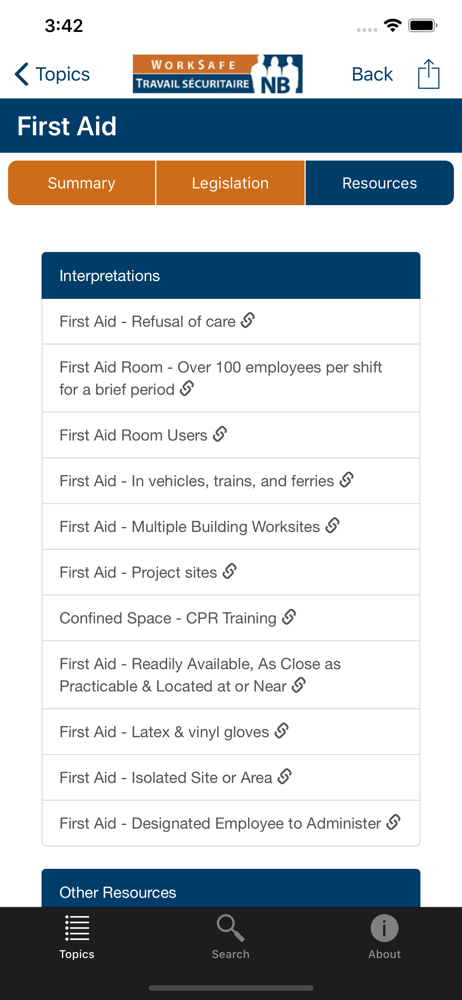The height and width of the screenshot is (1000, 462).
Task: Open the Search magnifier tab
Action: coord(230,936)
